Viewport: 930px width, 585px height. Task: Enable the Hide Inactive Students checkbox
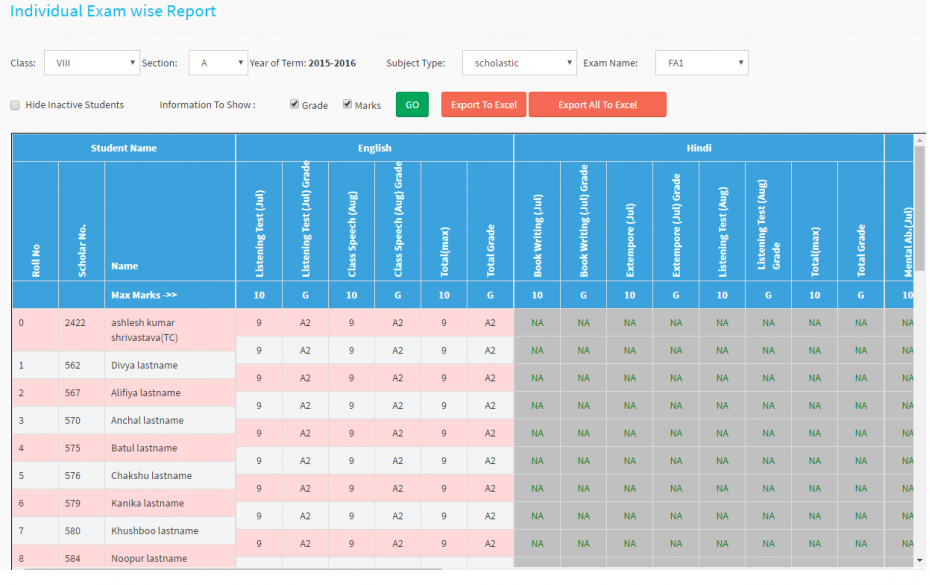[x=15, y=104]
